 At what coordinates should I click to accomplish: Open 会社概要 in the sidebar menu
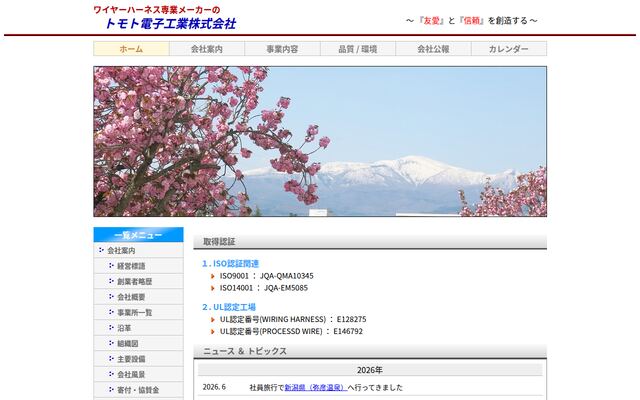click(x=138, y=297)
